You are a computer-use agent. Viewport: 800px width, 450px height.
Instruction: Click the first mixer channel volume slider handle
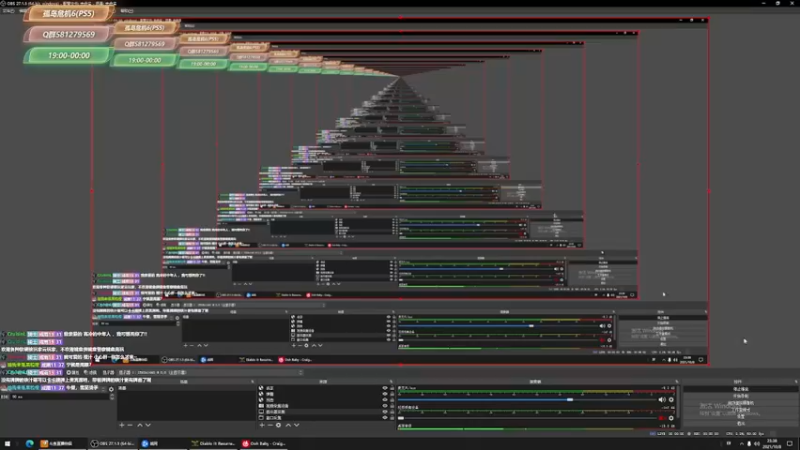(x=570, y=399)
